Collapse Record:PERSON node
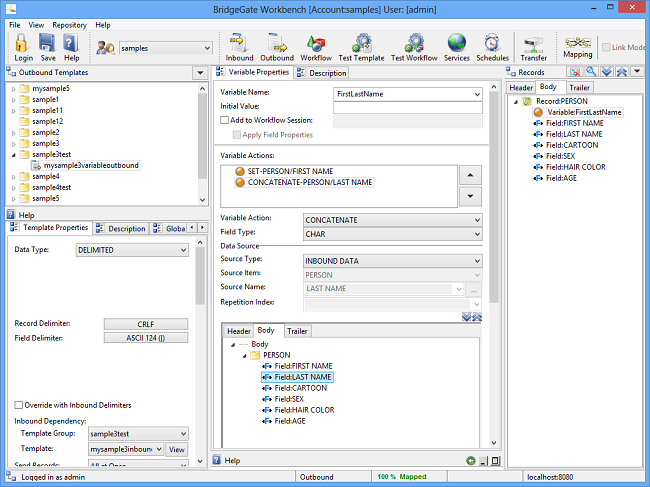Image resolution: width=650 pixels, height=487 pixels. pyautogui.click(x=516, y=102)
